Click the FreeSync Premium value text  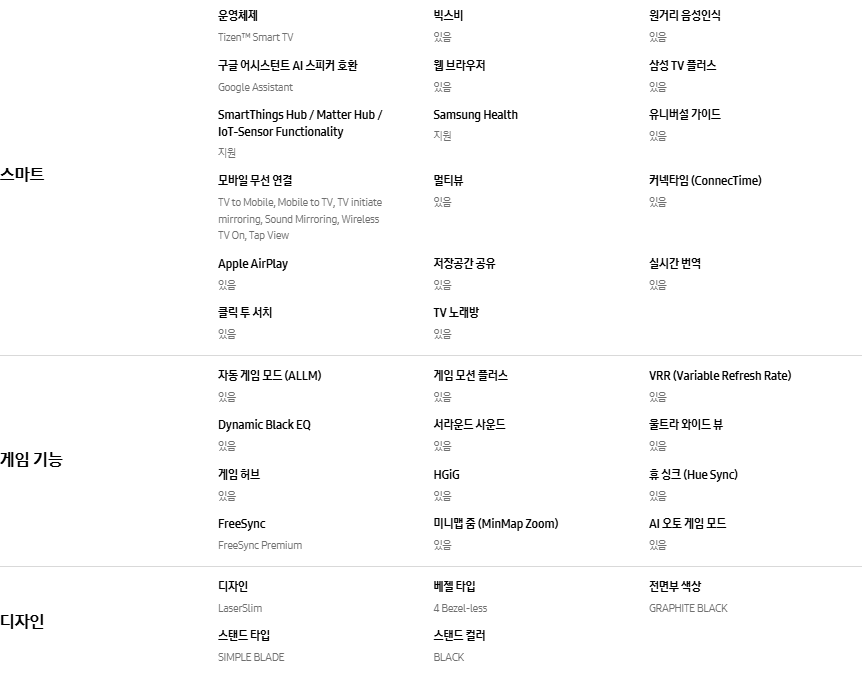259,546
